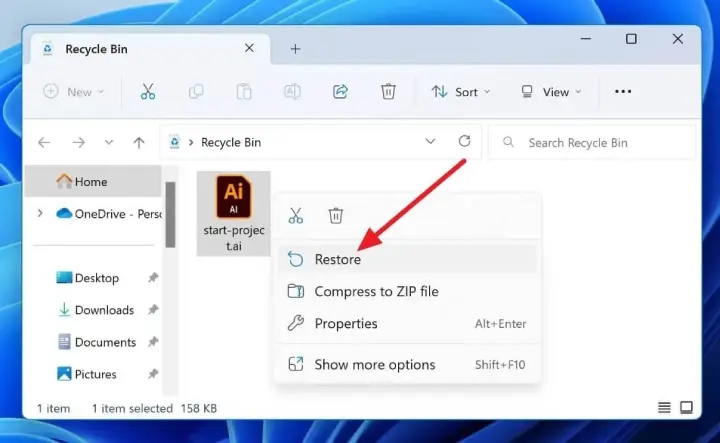
Task: Click the Delete trash icon in toolbar
Action: click(388, 92)
